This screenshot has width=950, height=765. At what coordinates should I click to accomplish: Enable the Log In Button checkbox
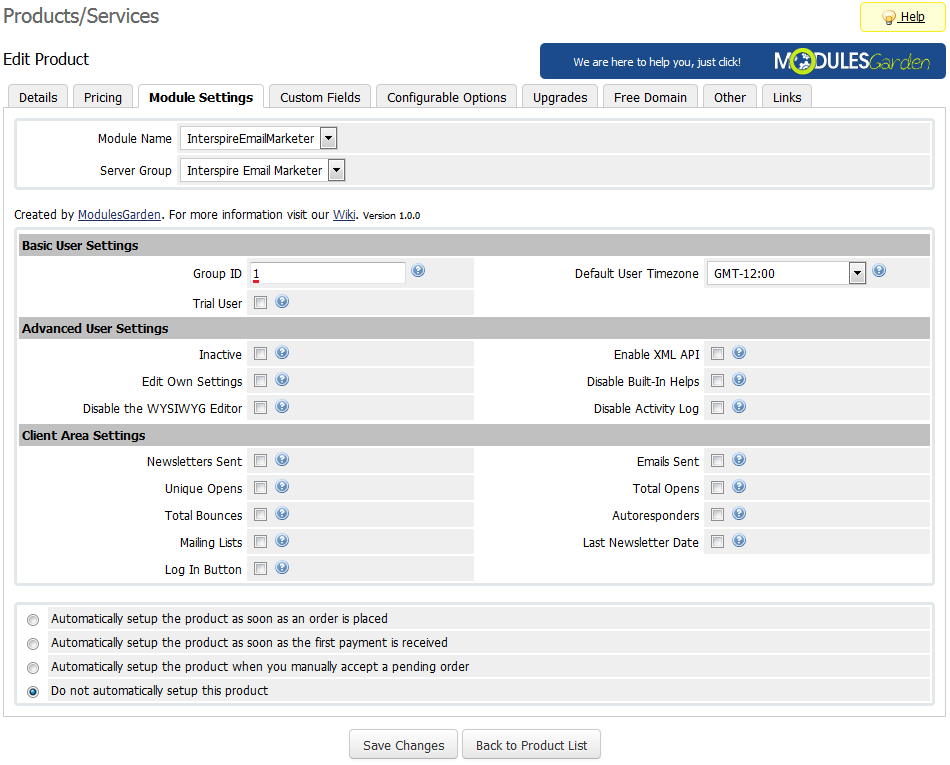click(x=261, y=569)
